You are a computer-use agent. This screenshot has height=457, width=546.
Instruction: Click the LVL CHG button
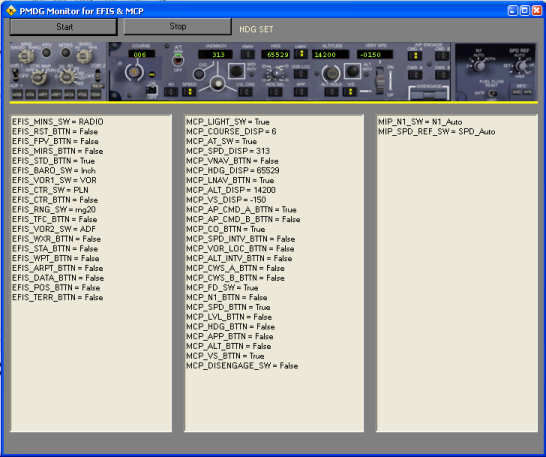pos(245,92)
